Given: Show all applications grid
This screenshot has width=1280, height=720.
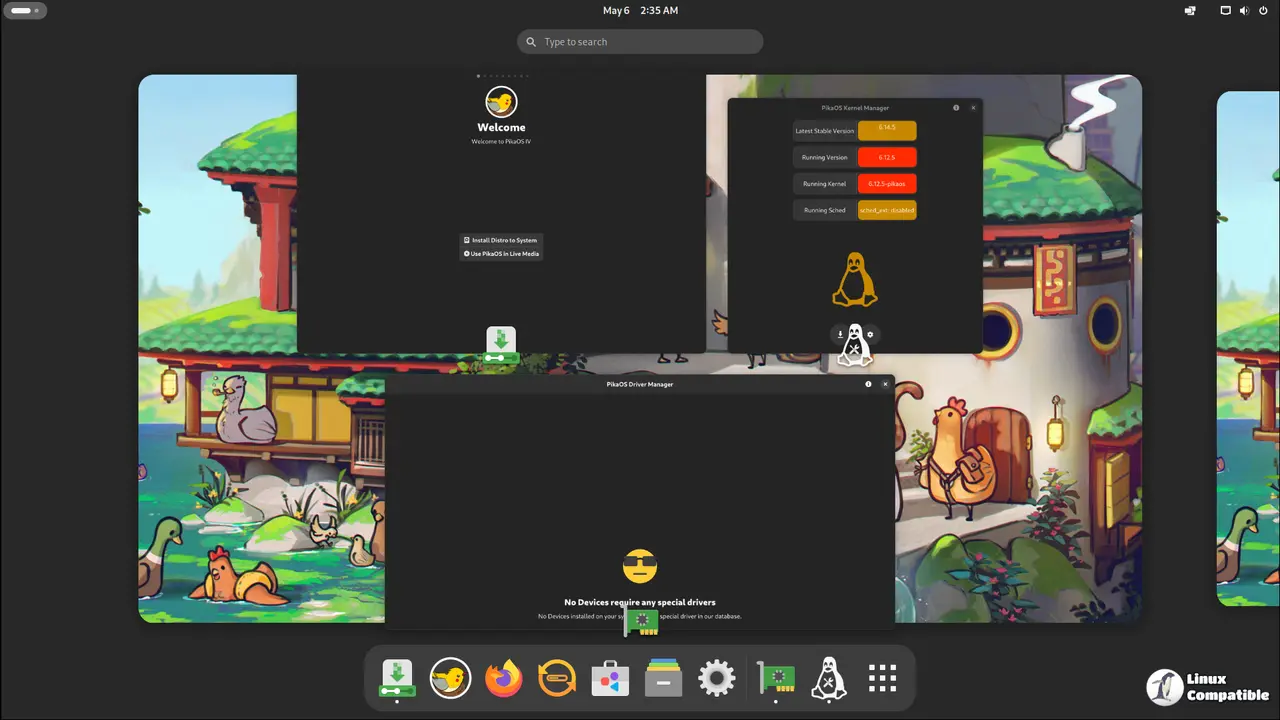Looking at the screenshot, I should click(x=882, y=679).
